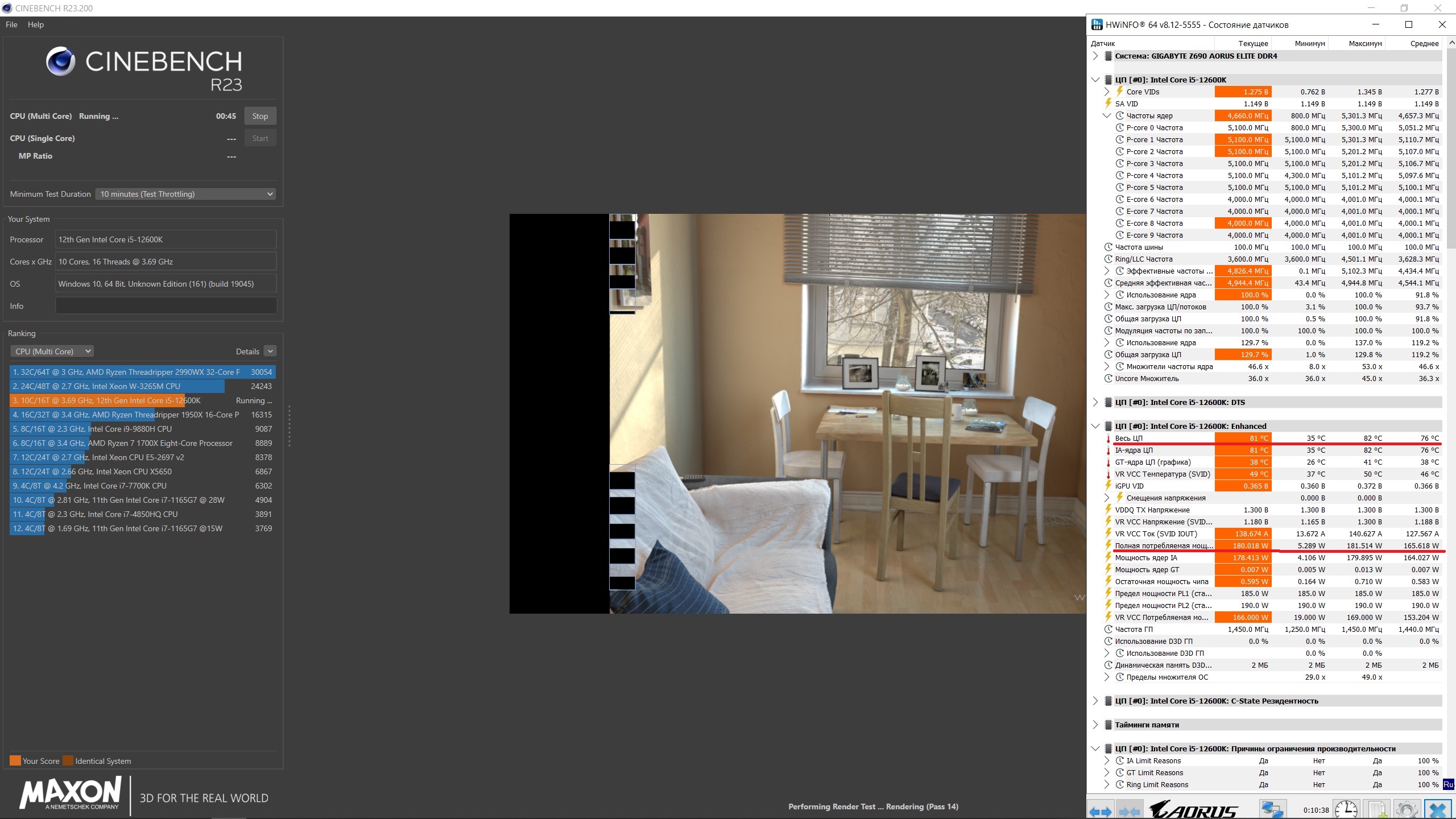Click the lightning icon beside SA VID

(1108, 104)
